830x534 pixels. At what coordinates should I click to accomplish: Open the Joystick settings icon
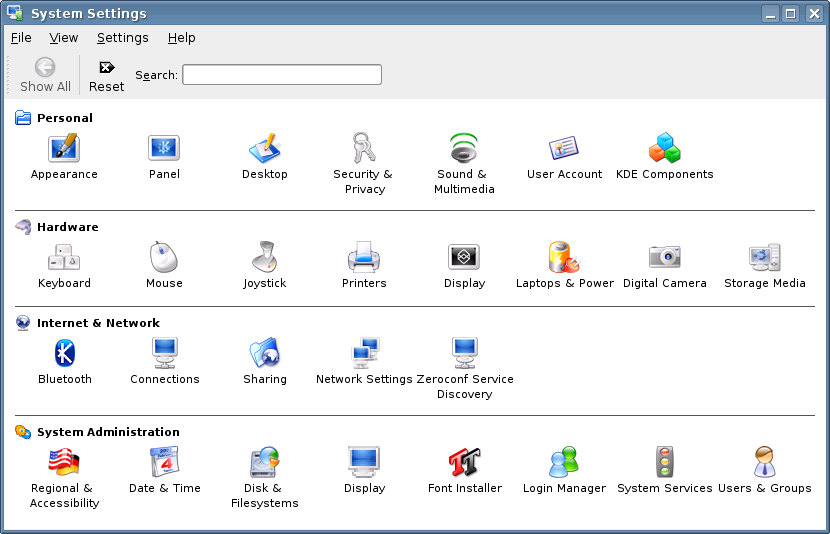point(264,258)
